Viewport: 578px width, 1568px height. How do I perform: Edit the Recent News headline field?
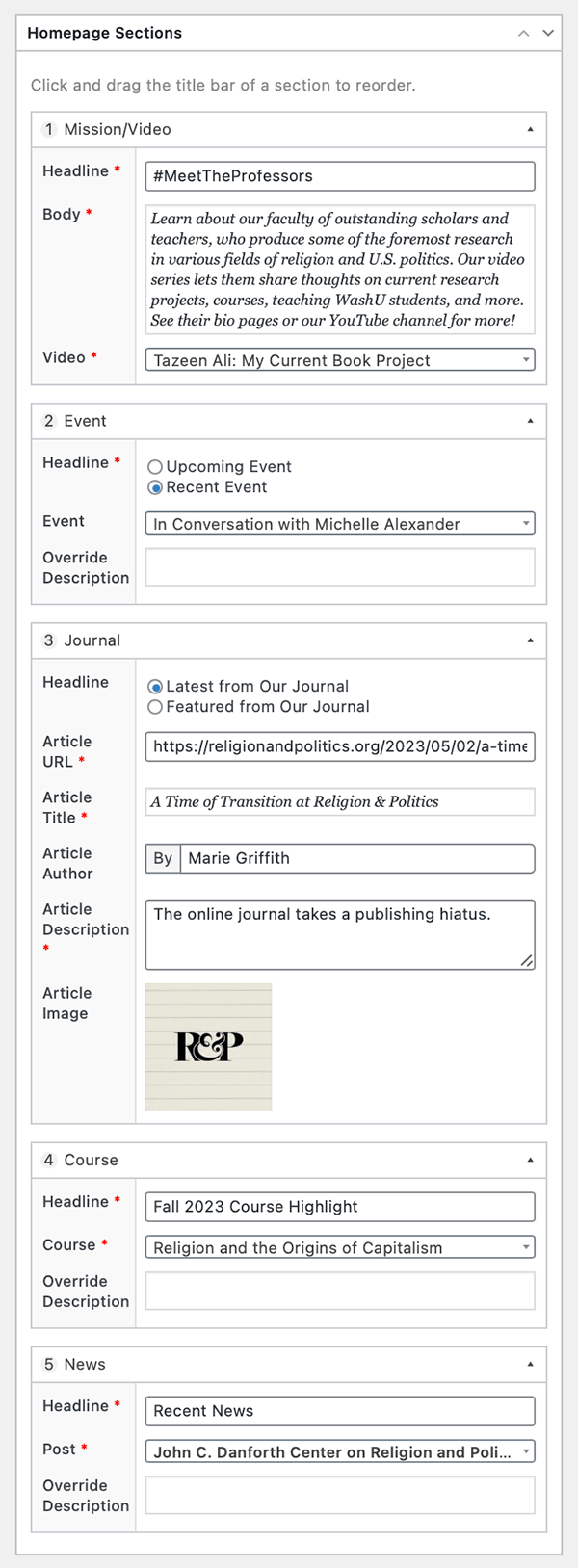(340, 1411)
